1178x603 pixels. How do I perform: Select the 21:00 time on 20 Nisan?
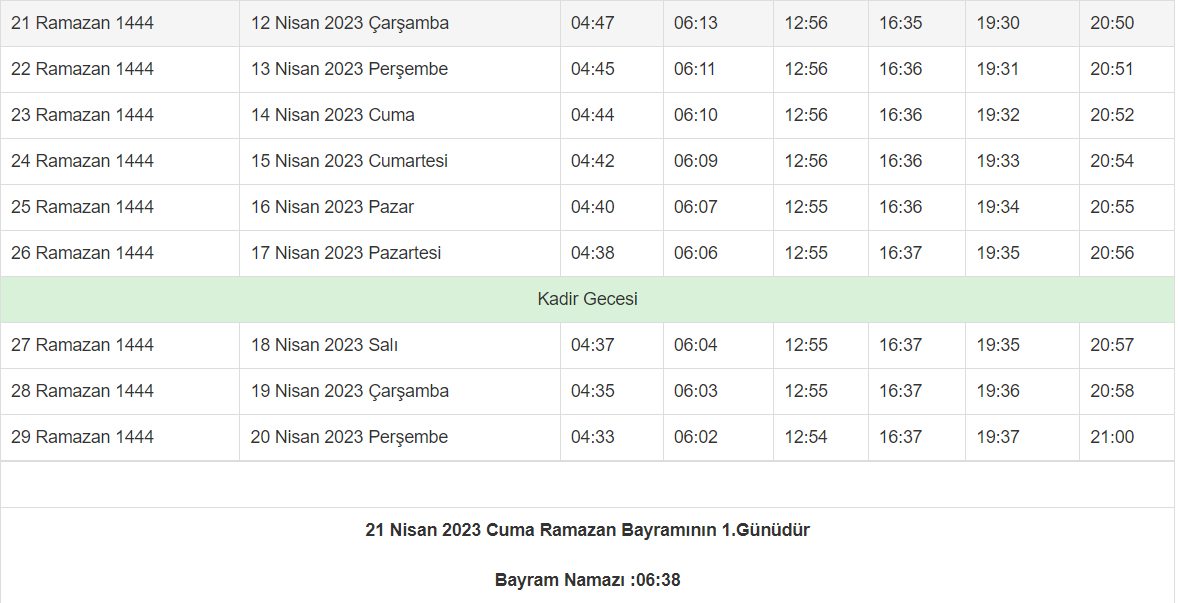click(x=1112, y=437)
